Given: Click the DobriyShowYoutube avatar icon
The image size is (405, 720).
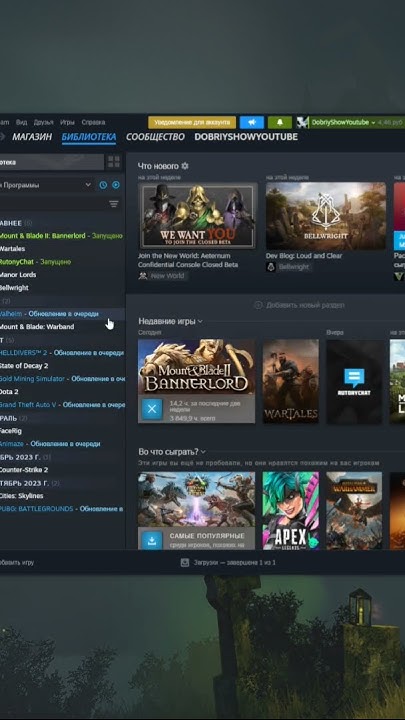Looking at the screenshot, I should pos(302,122).
